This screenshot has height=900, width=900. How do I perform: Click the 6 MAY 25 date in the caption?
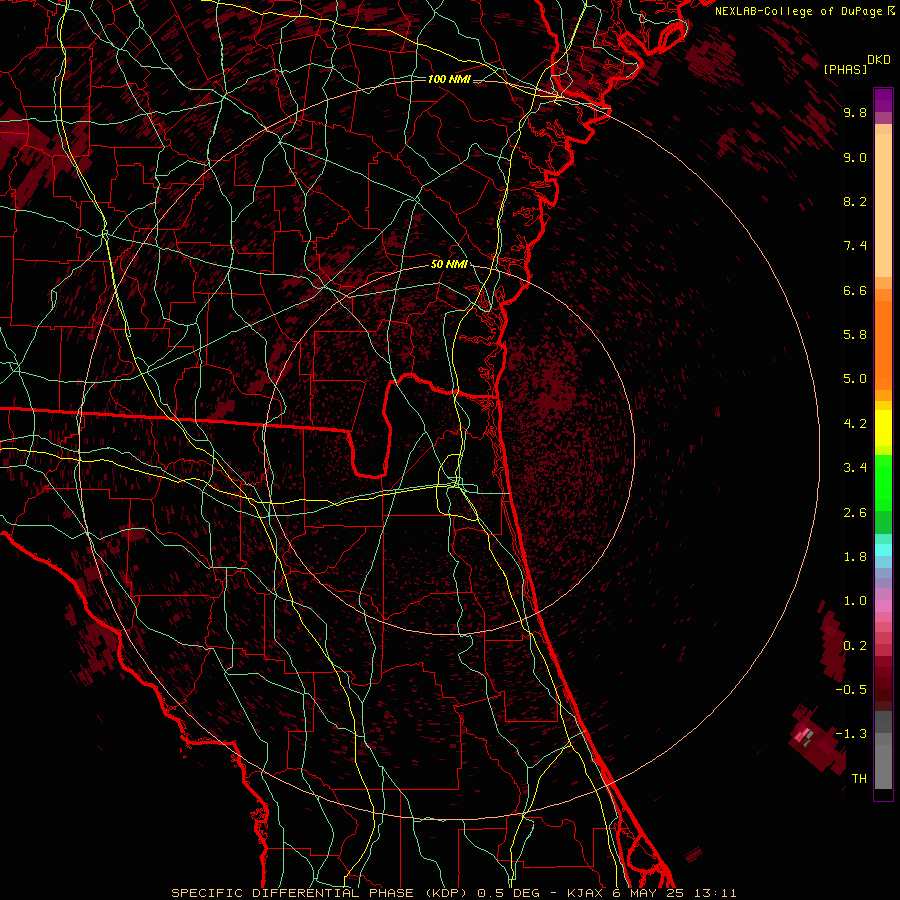point(649,893)
